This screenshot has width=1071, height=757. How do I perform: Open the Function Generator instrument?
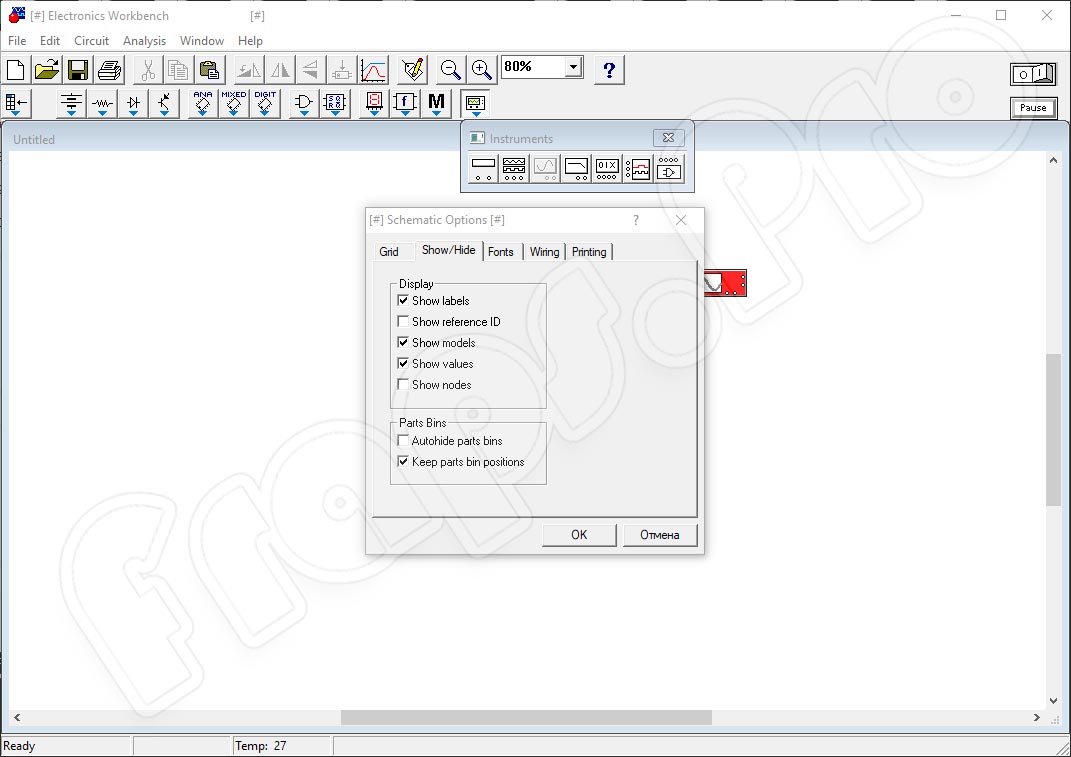pyautogui.click(x=513, y=168)
